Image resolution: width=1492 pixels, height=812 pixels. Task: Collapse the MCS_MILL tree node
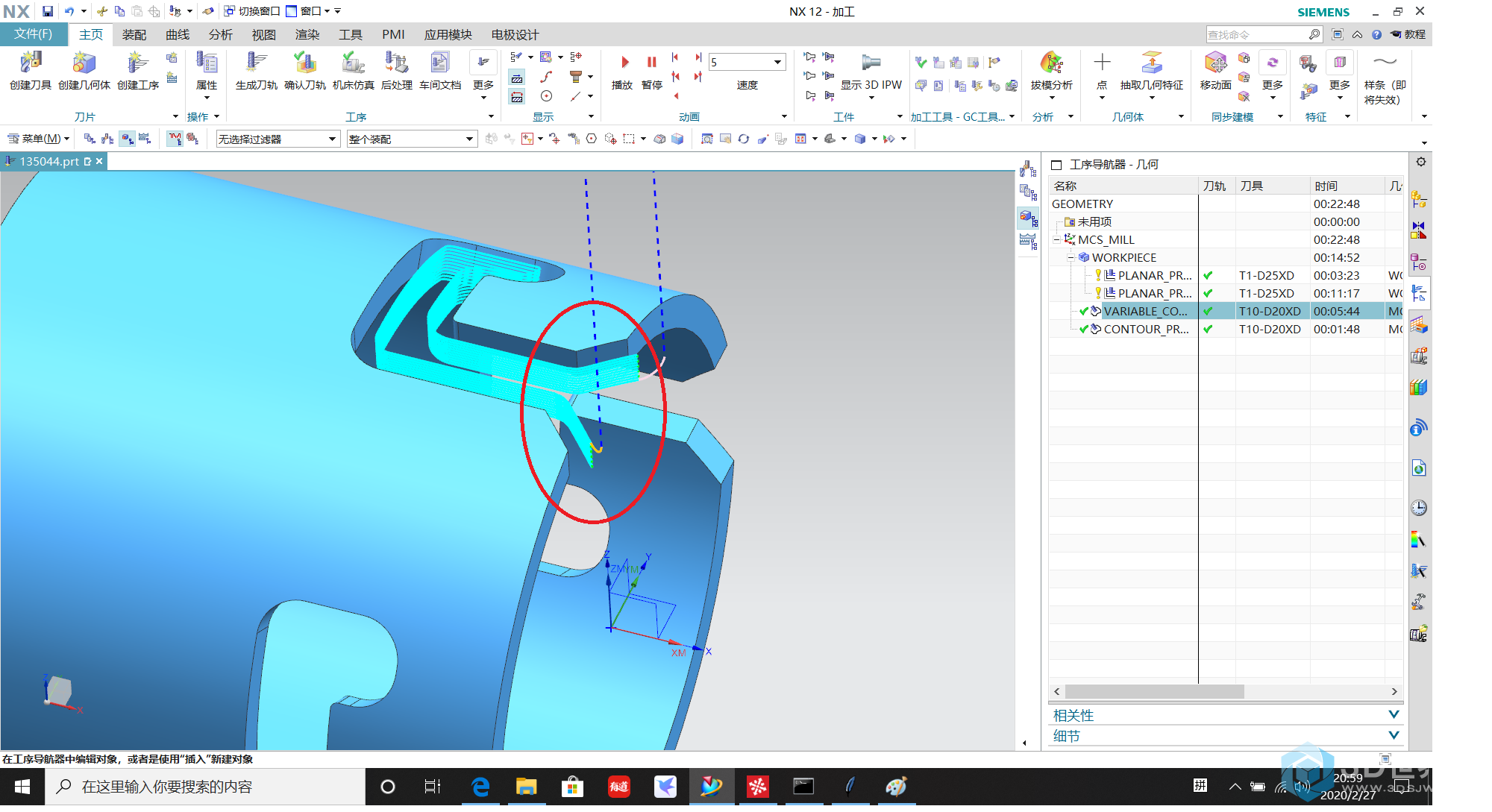coord(1057,240)
